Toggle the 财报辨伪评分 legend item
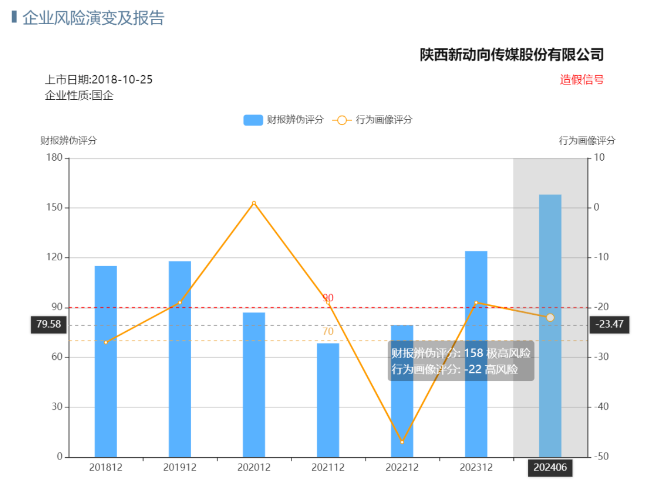 (283, 120)
